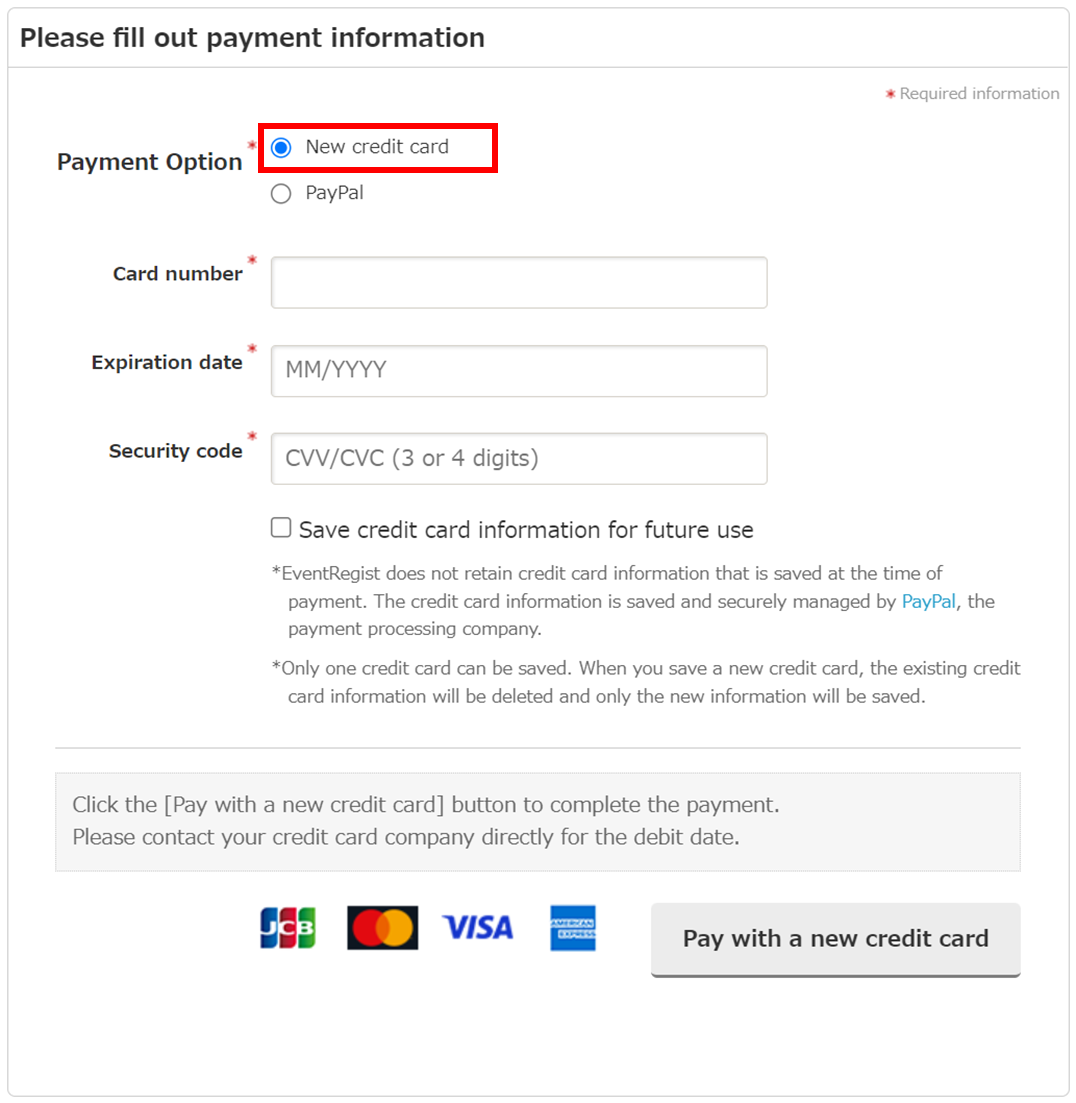Choose PayPal as the payment option
The image size is (1076, 1103).
pos(281,193)
